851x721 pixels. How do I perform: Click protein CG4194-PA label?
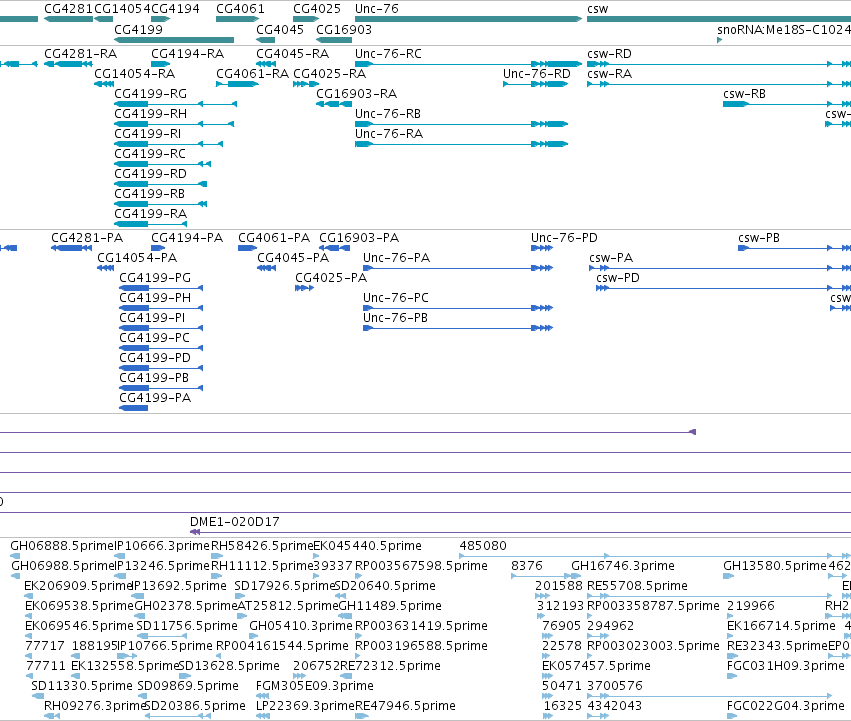coord(187,238)
